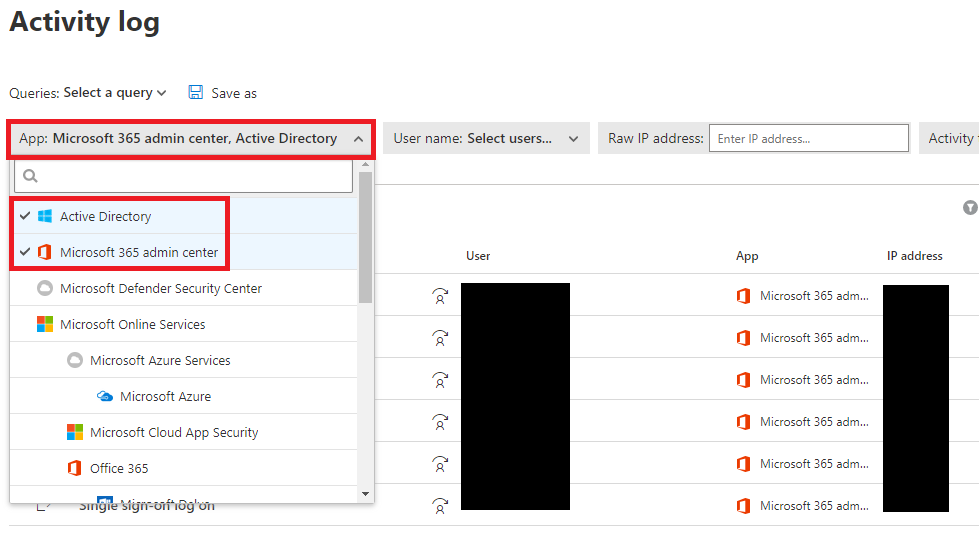Click the Save as label
This screenshot has width=979, height=536.
pos(234,94)
